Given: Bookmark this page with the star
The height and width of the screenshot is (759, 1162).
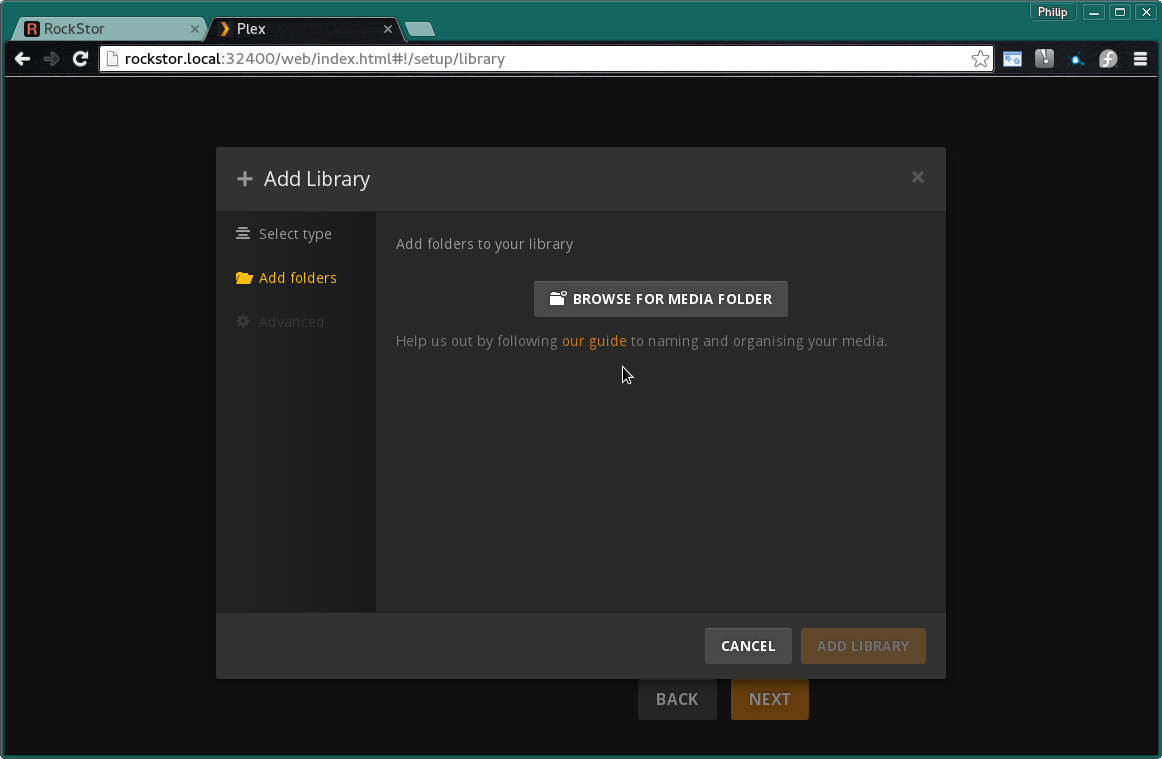Looking at the screenshot, I should point(980,59).
